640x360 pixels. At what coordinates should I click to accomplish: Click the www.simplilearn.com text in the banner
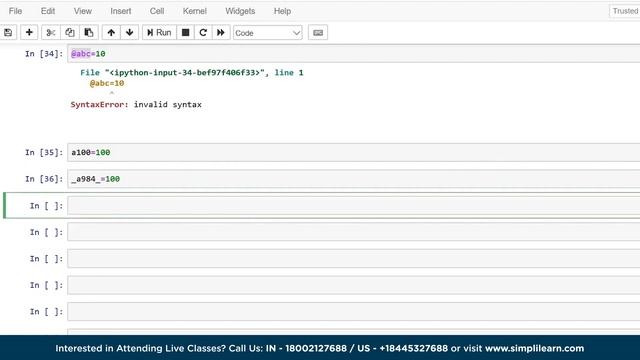coord(534,348)
